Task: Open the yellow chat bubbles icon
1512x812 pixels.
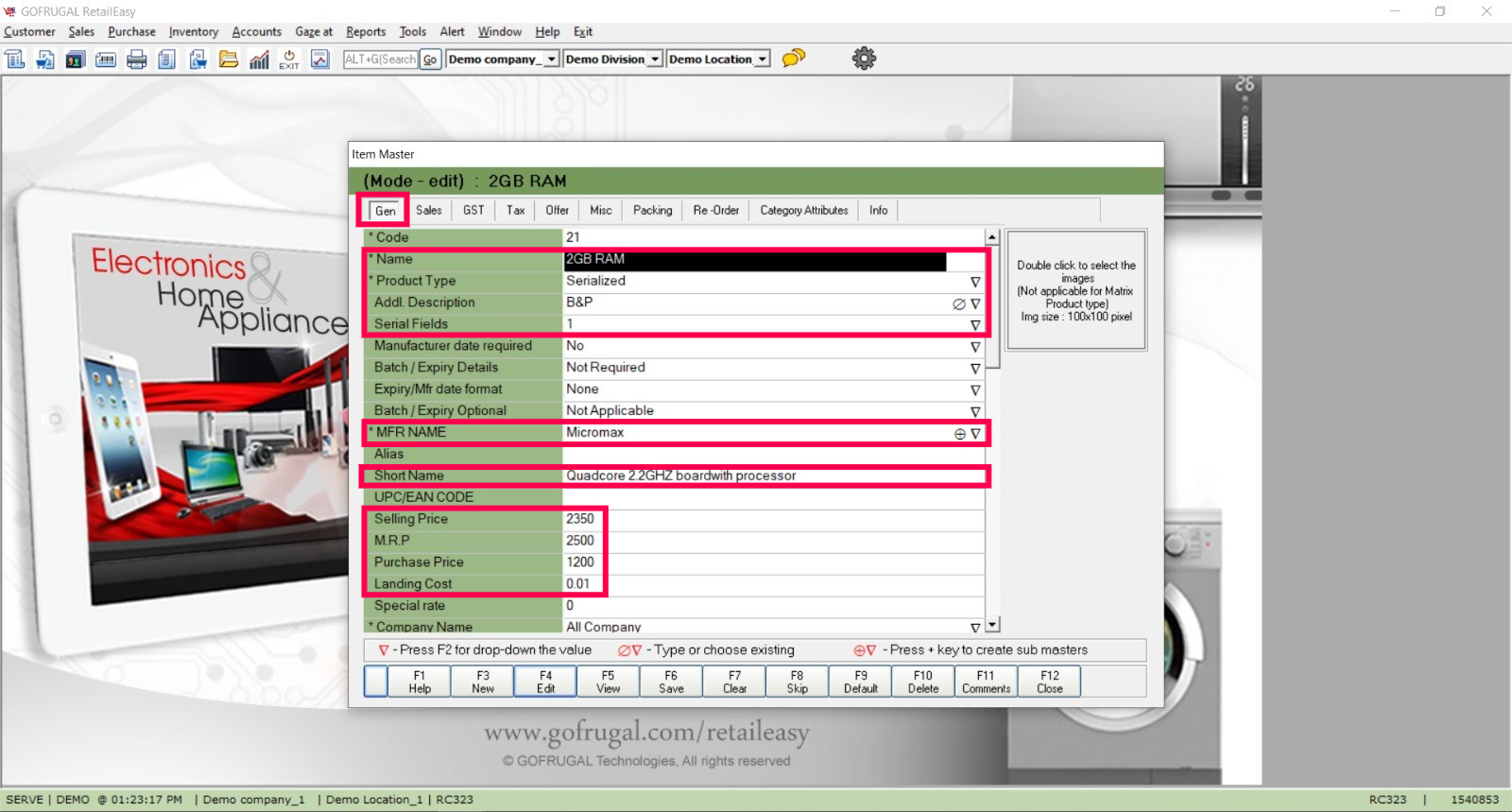Action: click(x=794, y=59)
